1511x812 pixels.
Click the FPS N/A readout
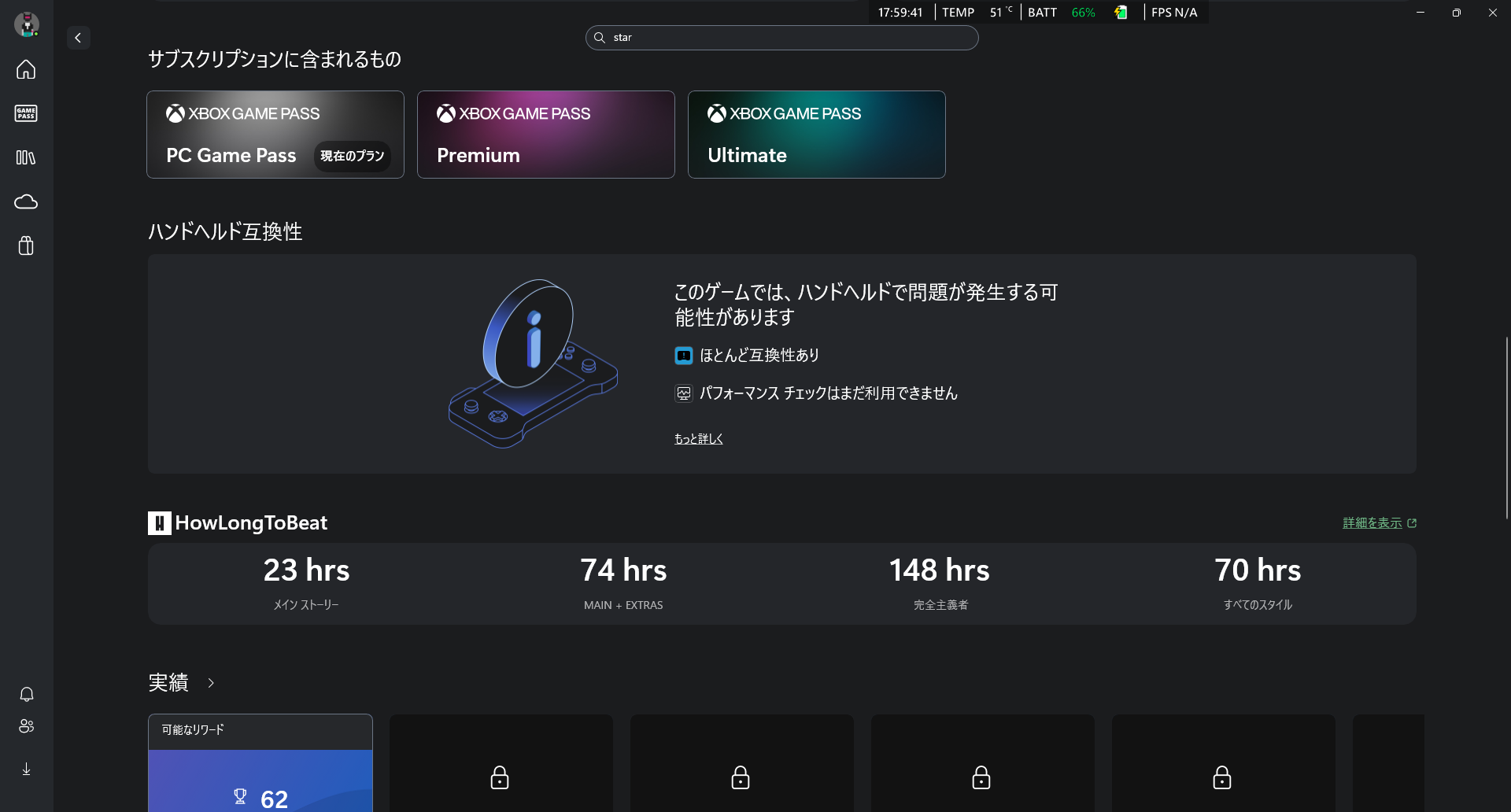(x=1174, y=13)
